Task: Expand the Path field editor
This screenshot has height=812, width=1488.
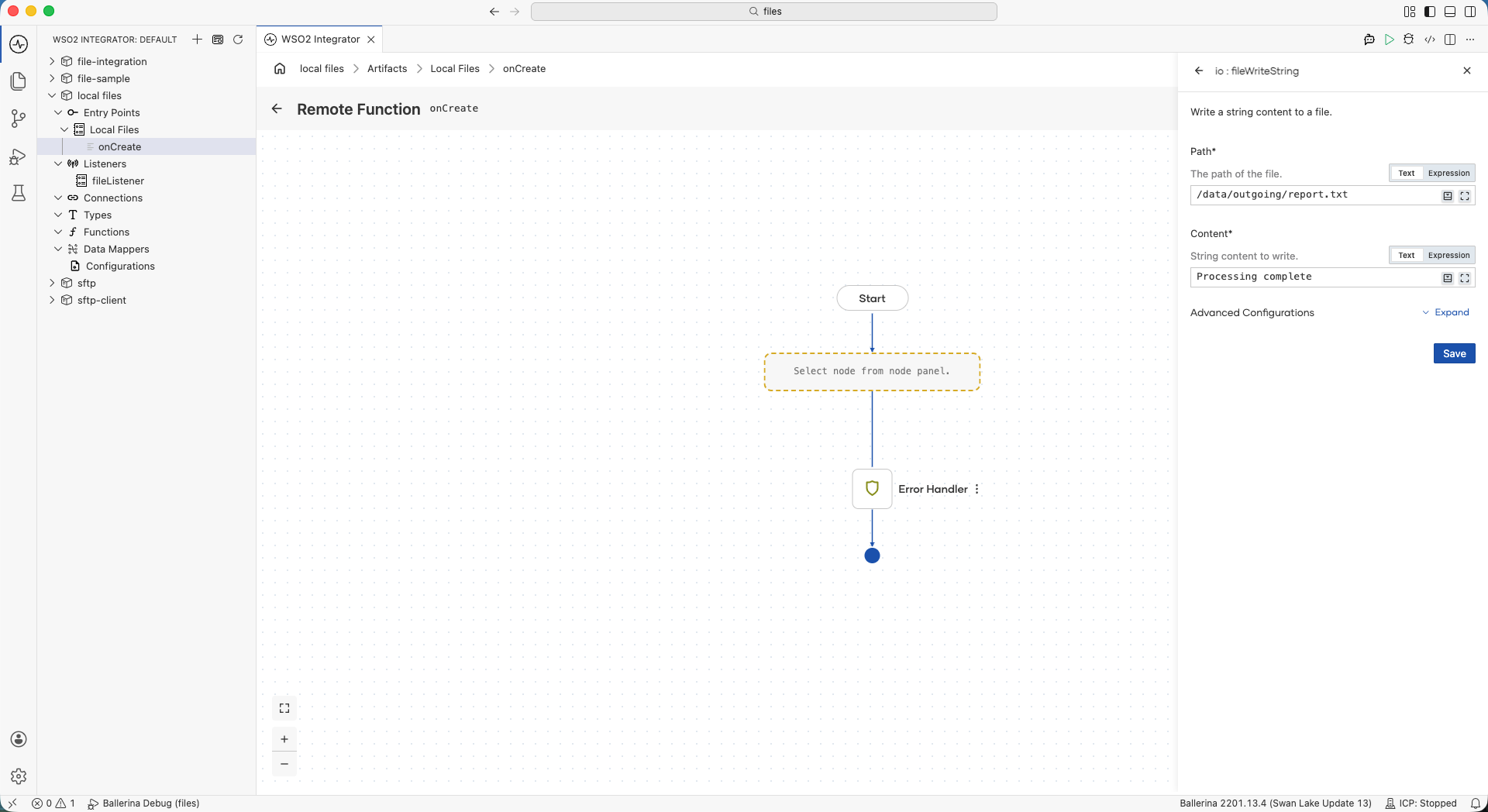Action: (1465, 196)
